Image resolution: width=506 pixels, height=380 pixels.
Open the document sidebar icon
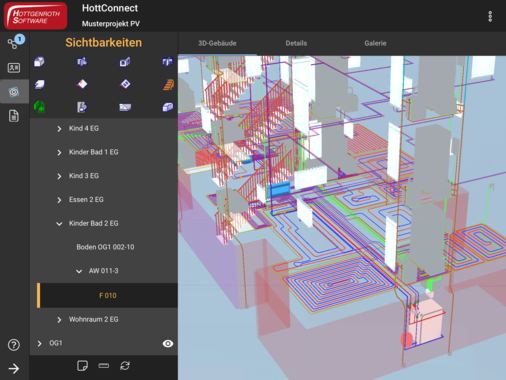(x=14, y=116)
